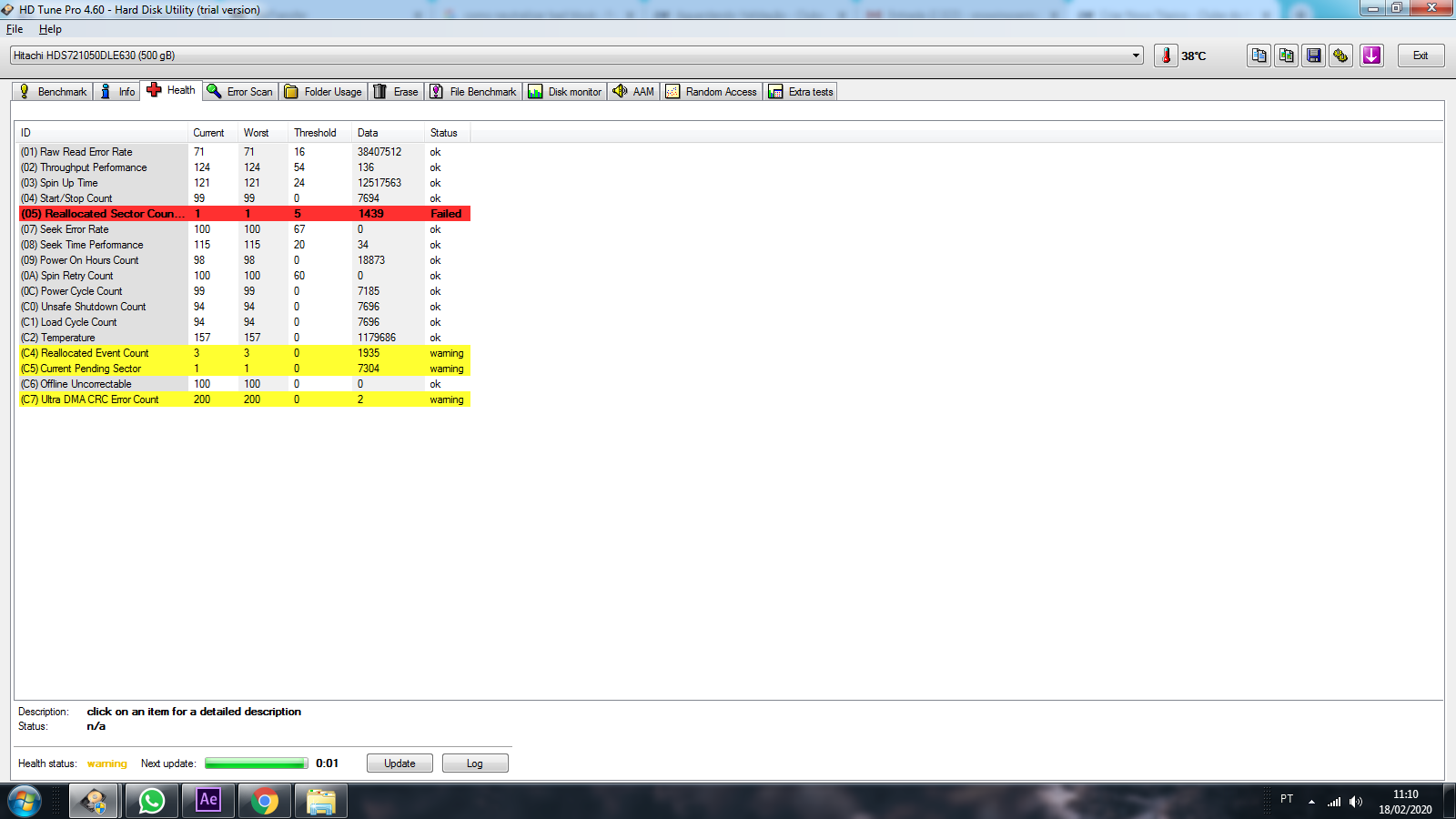Select the Health tab
Image resolution: width=1456 pixels, height=819 pixels.
(x=171, y=90)
